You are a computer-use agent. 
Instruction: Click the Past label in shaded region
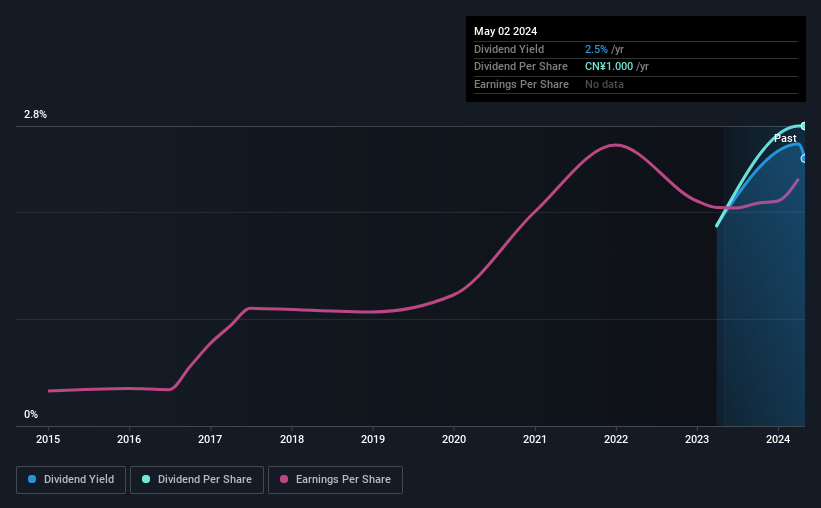coord(785,138)
